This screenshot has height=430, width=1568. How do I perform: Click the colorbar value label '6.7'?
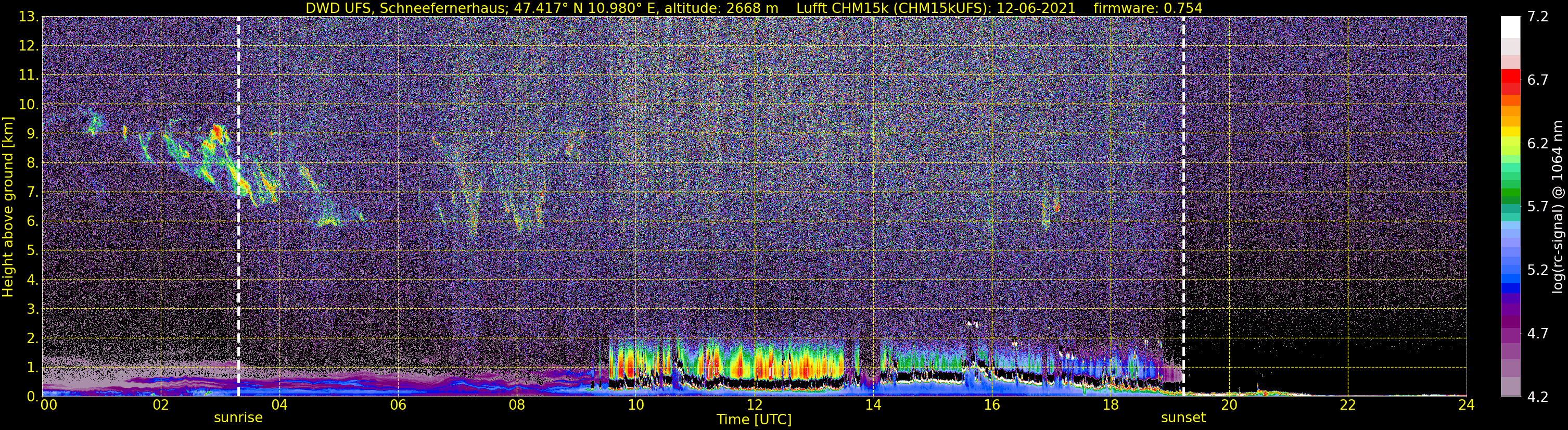click(1538, 80)
